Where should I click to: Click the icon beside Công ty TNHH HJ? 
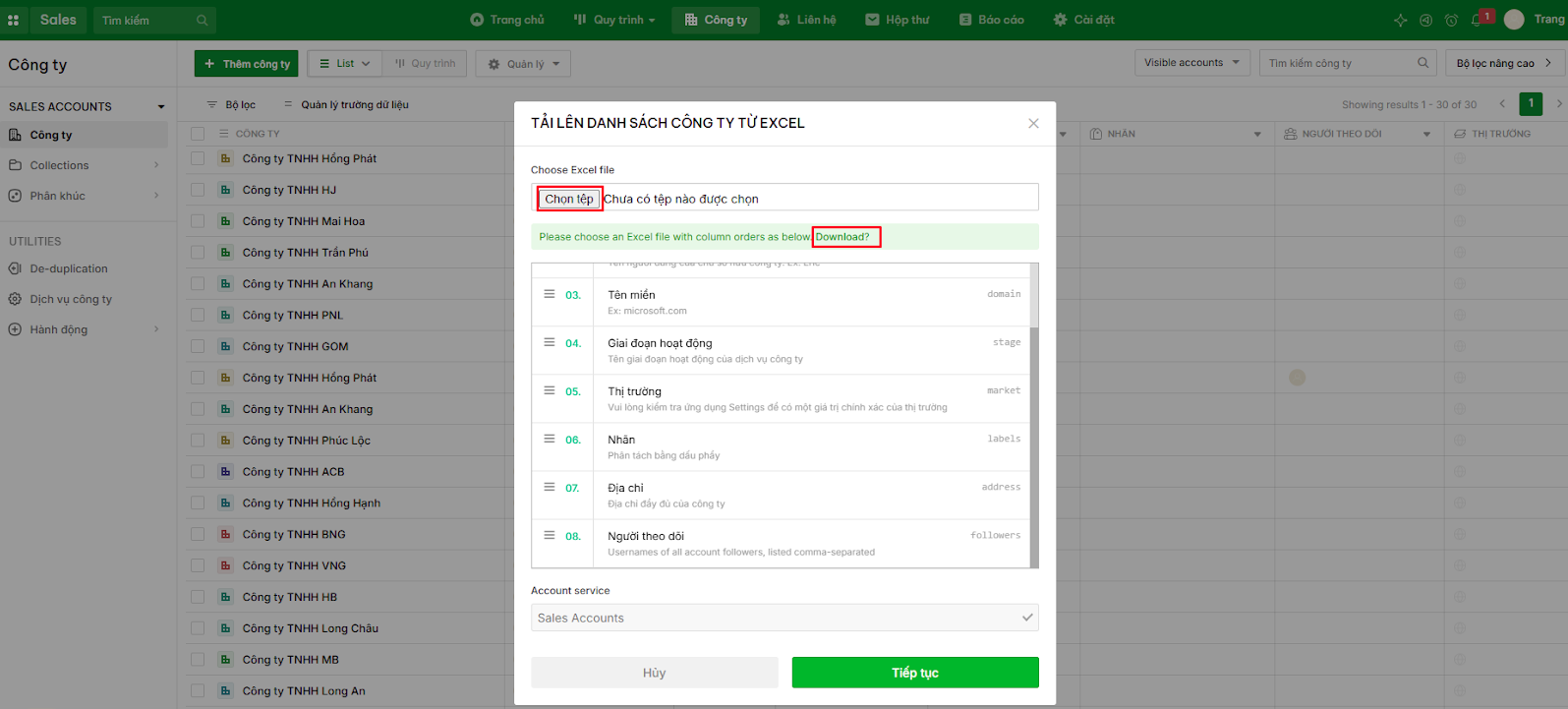point(225,190)
